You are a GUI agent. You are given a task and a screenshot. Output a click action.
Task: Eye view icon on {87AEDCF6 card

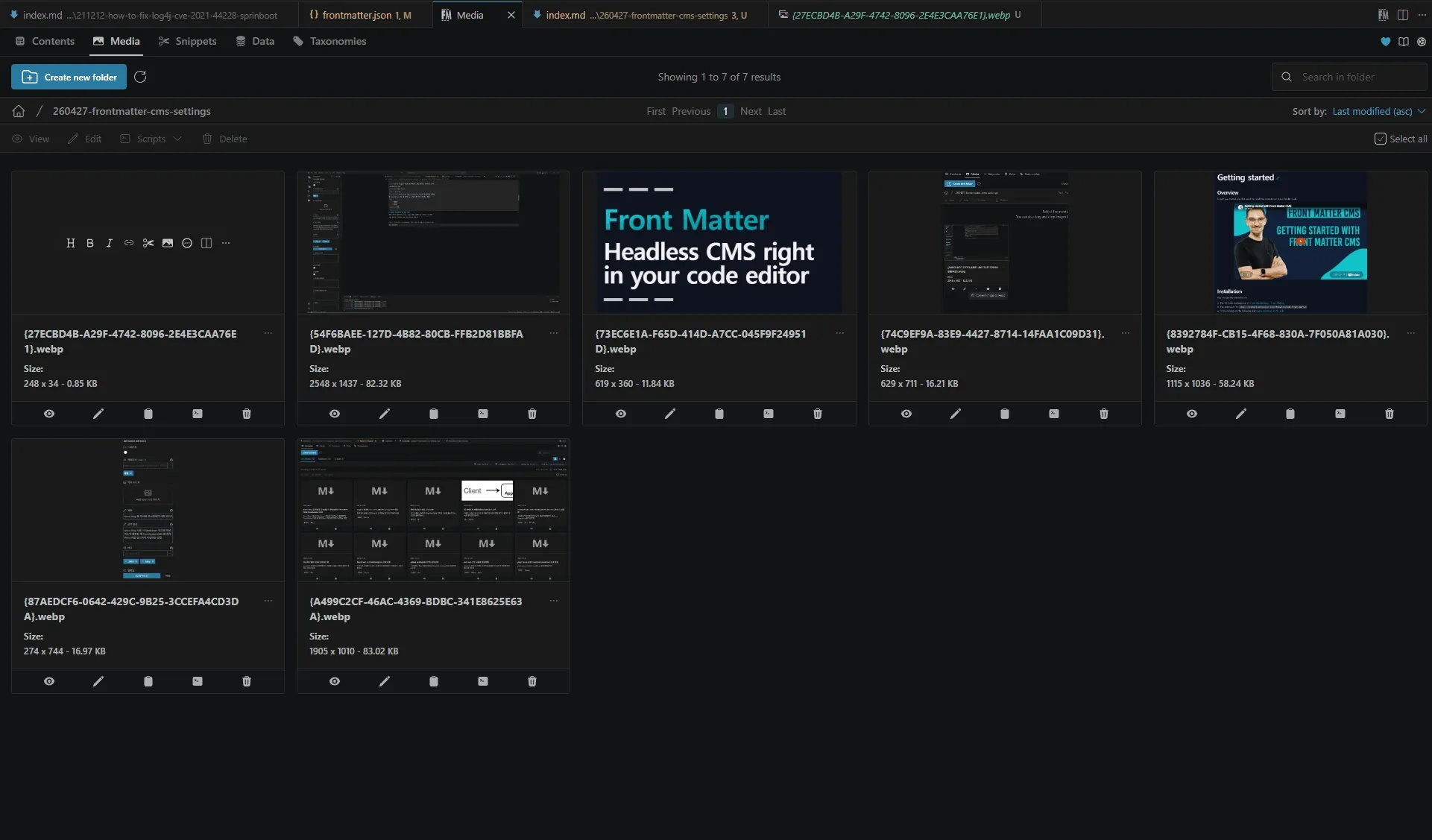coord(49,681)
